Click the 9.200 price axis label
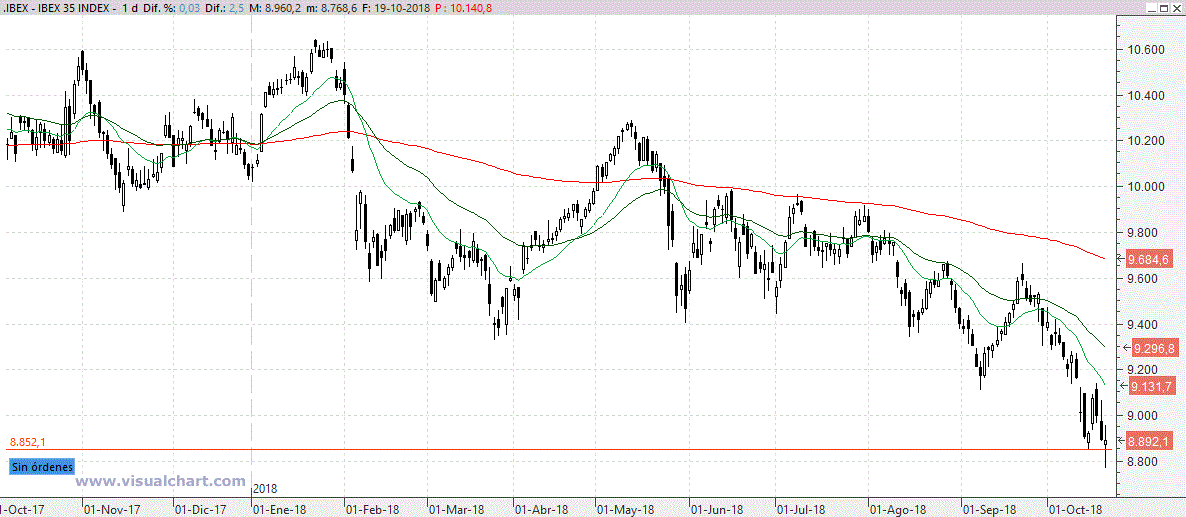Viewport: 1186px width, 517px height. coord(1144,370)
